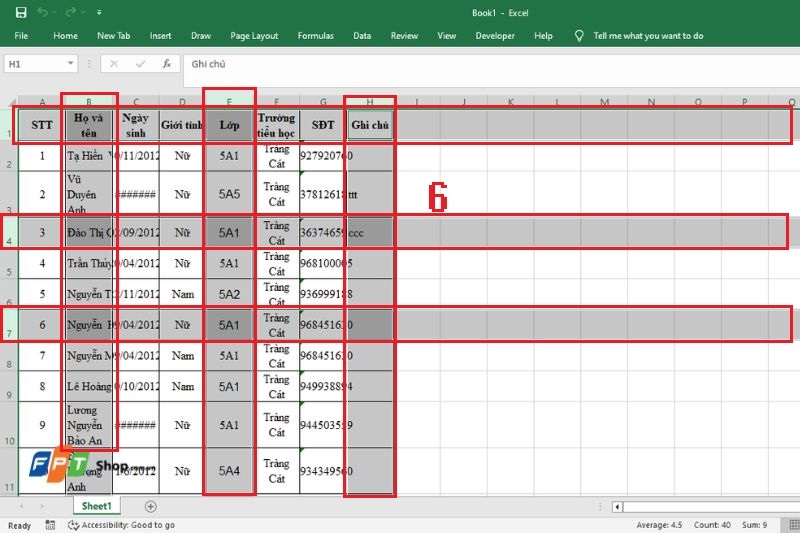This screenshot has width=800, height=533.
Task: Click Accessibility: Good to go status
Action: pos(122,525)
